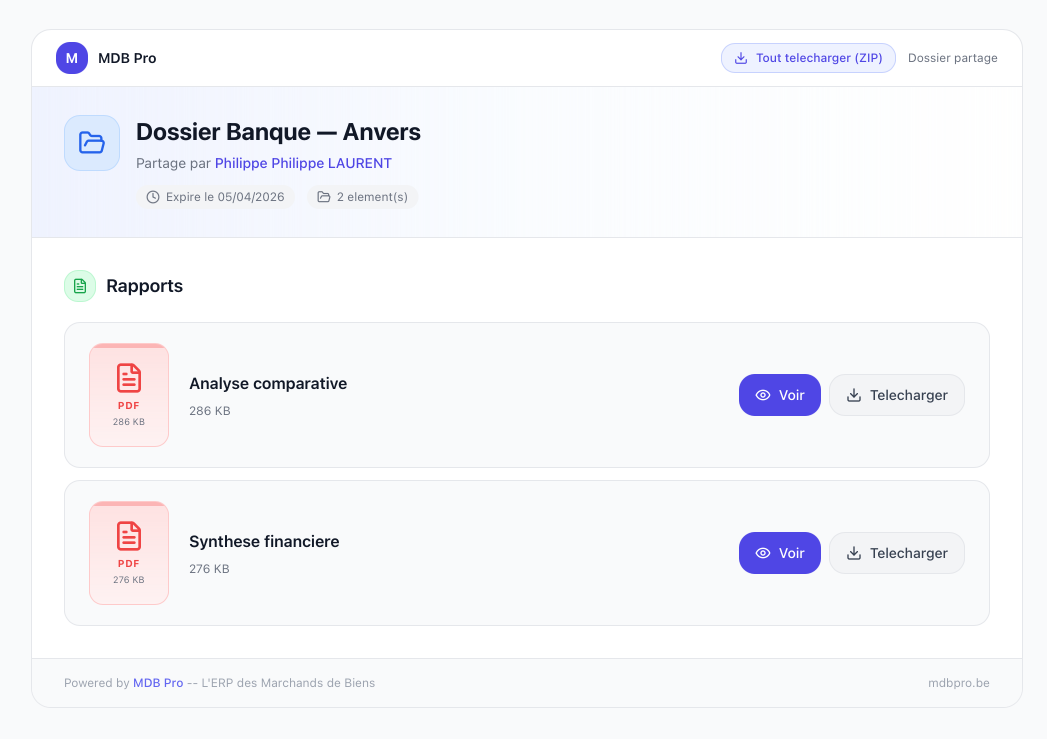Select the green Rapports document icon
This screenshot has width=1047, height=739.
(x=79, y=286)
